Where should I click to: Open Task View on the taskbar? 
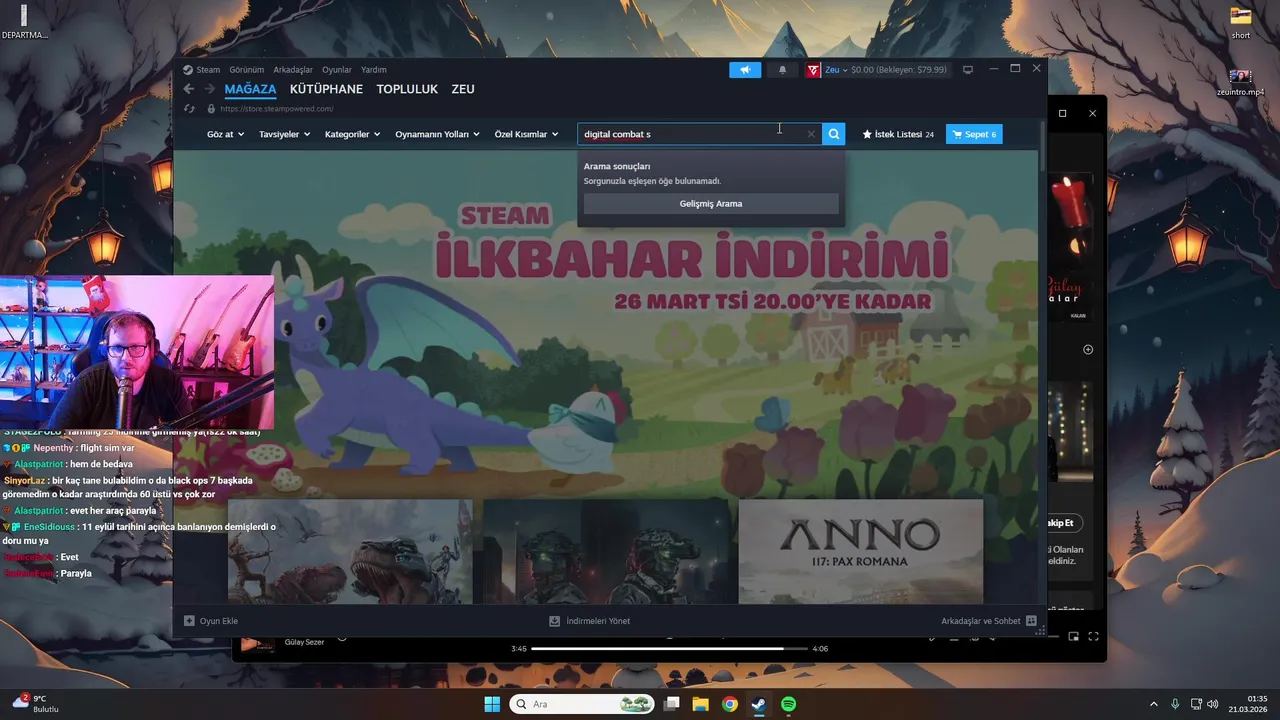pos(672,704)
